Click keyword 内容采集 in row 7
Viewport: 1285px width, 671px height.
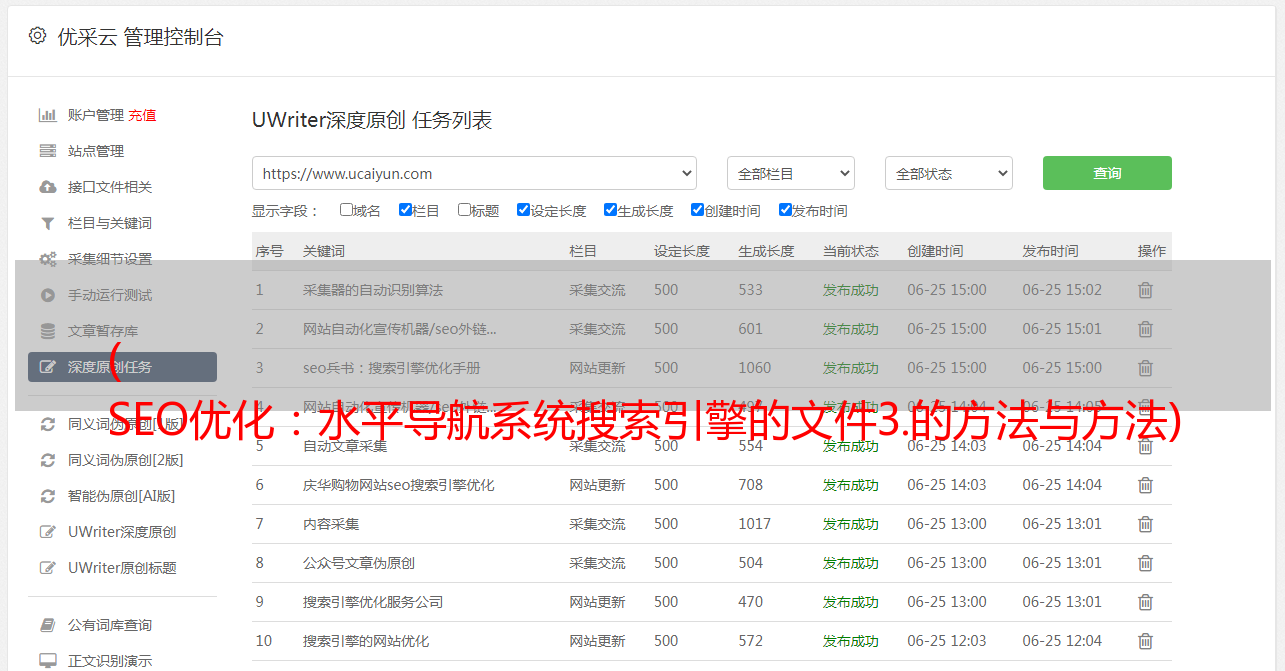[331, 524]
